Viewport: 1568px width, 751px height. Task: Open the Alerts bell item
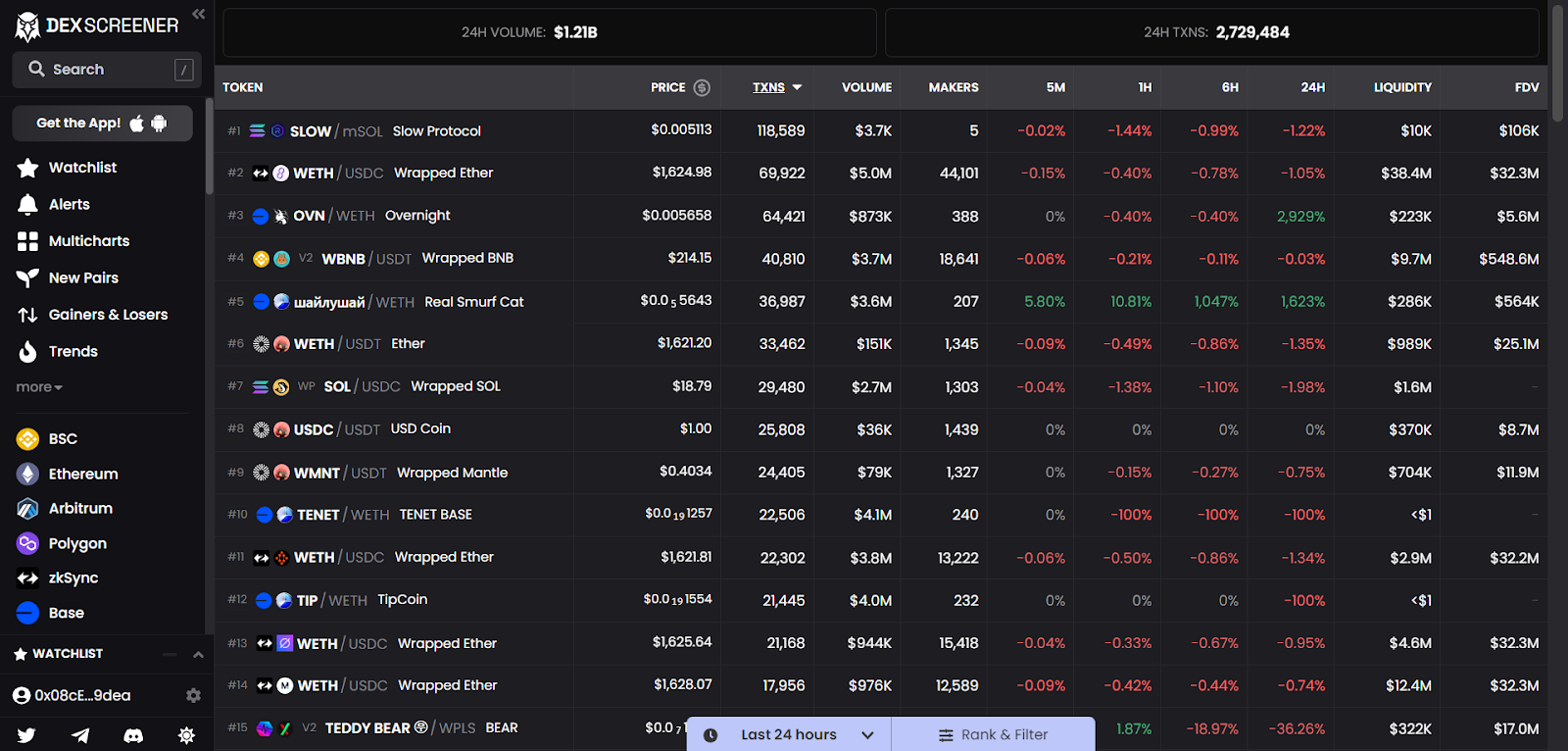pyautogui.click(x=54, y=205)
